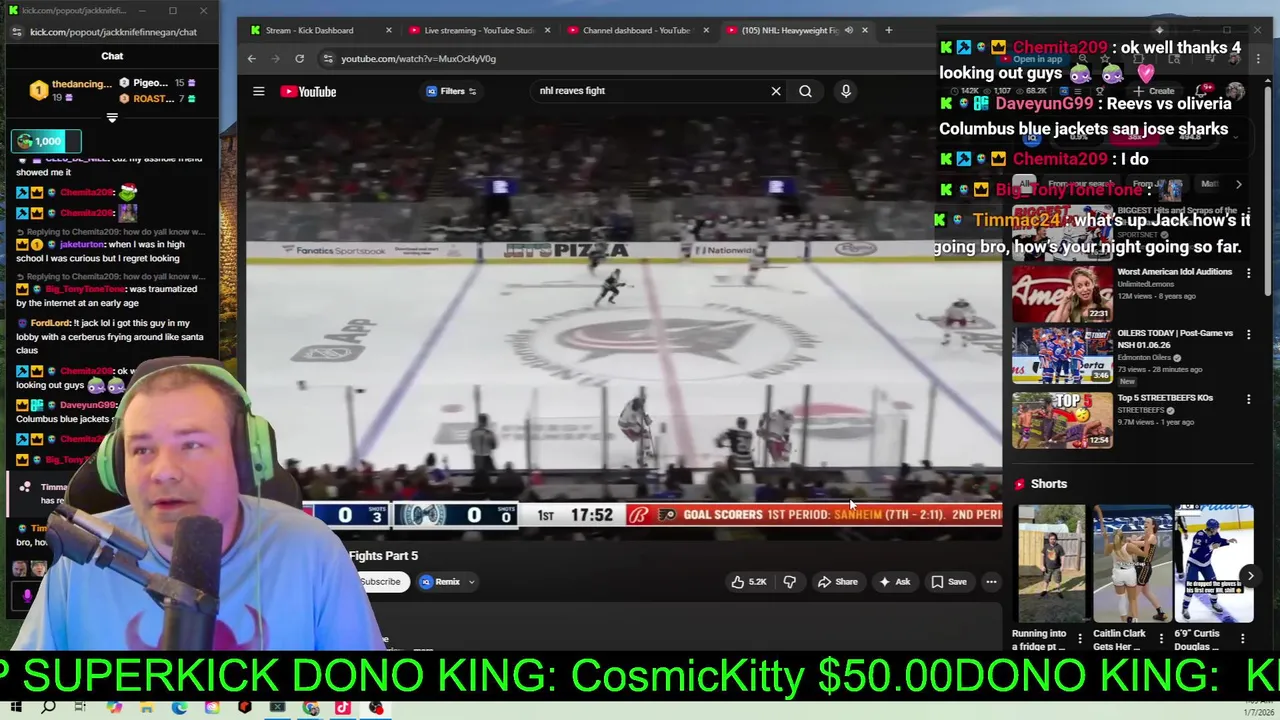Screen dimensions: 1280x720
Task: Close the Channel dashboard tab
Action: pos(706,30)
